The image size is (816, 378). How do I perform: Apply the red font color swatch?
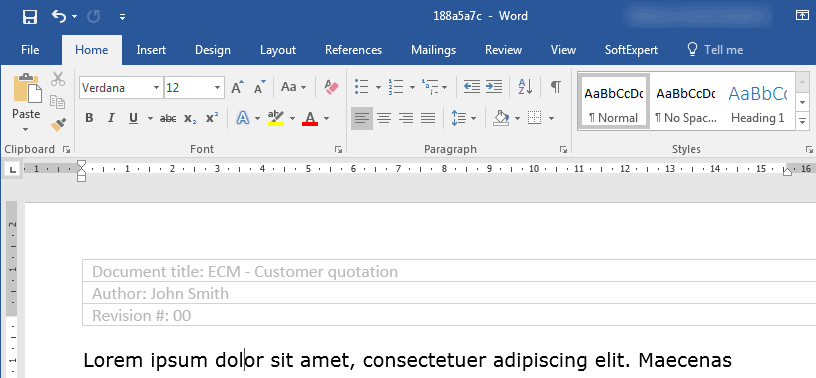[310, 119]
